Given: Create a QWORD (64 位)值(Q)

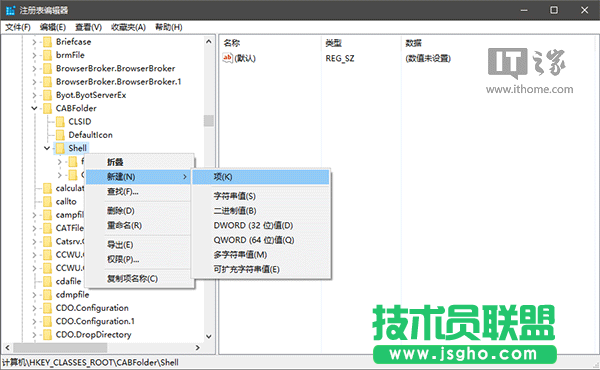Looking at the screenshot, I should pos(261,240).
